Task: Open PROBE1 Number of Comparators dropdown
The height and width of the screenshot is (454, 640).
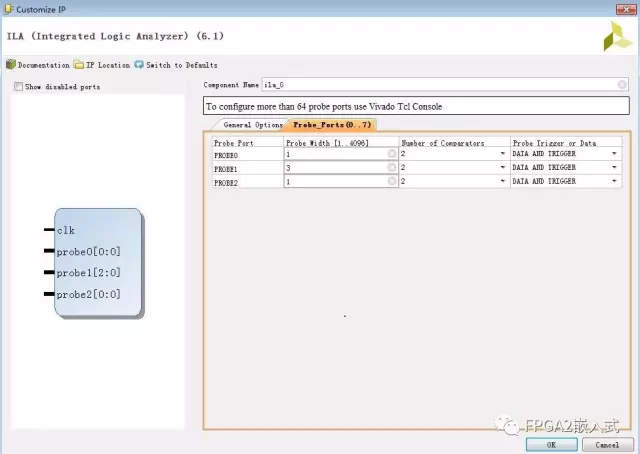Action: pos(503,167)
